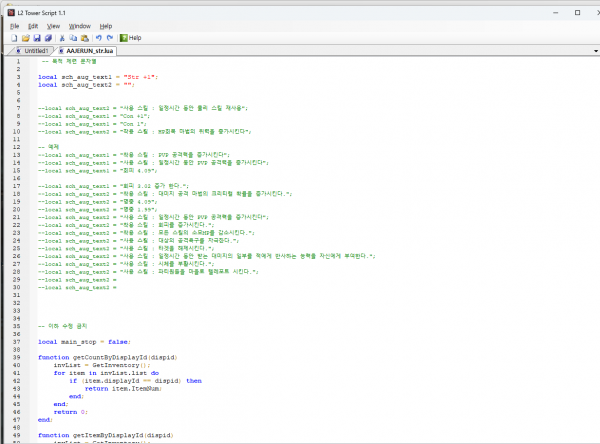
Task: Open the Edit menu
Action: click(x=33, y=25)
